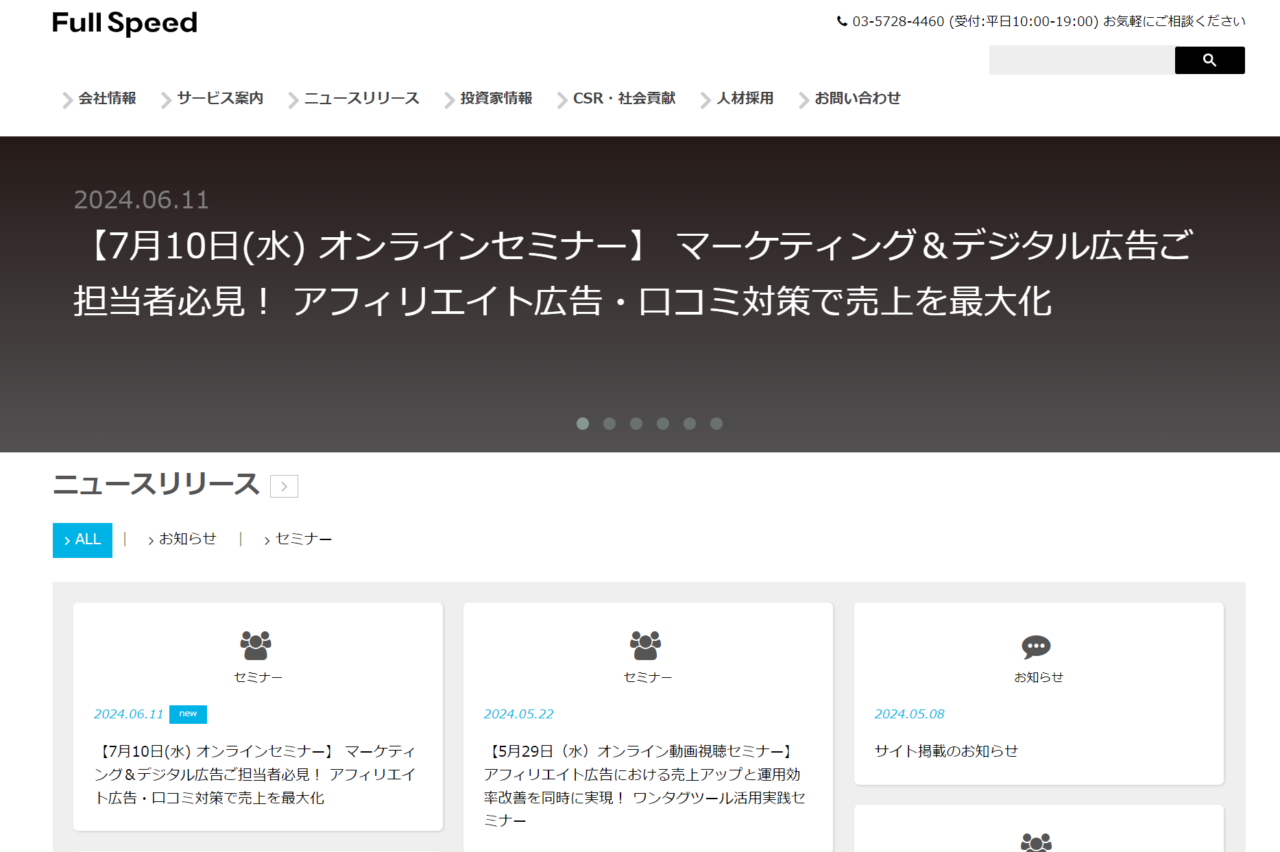Select the second carousel dot
Viewport: 1280px width, 852px height.
[609, 423]
